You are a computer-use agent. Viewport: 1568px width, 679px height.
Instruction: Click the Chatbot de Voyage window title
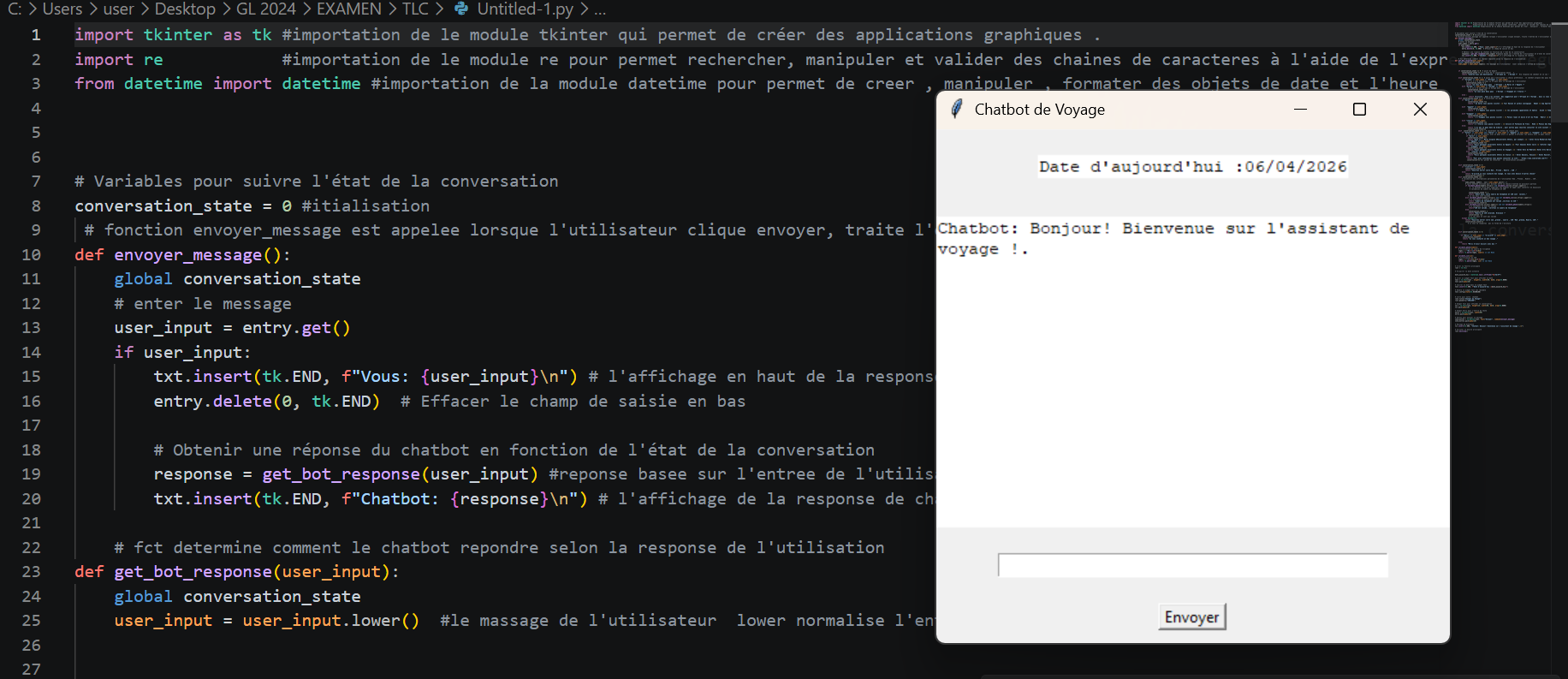click(1040, 110)
